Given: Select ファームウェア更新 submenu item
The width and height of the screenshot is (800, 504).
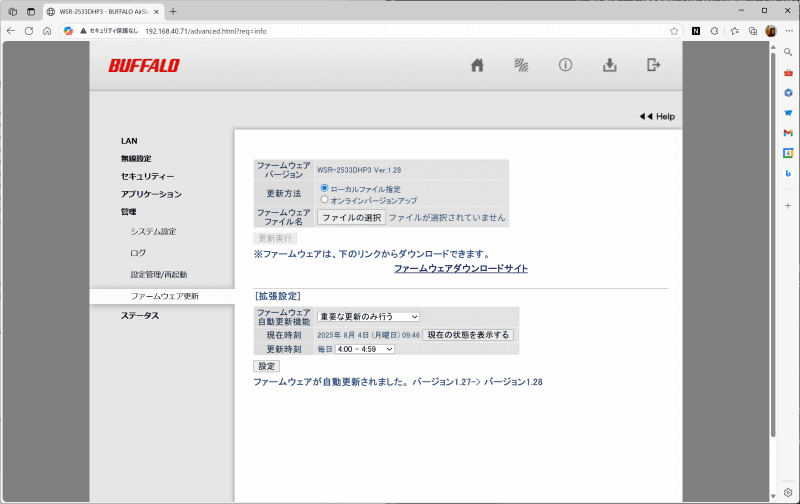Looking at the screenshot, I should coord(164,296).
